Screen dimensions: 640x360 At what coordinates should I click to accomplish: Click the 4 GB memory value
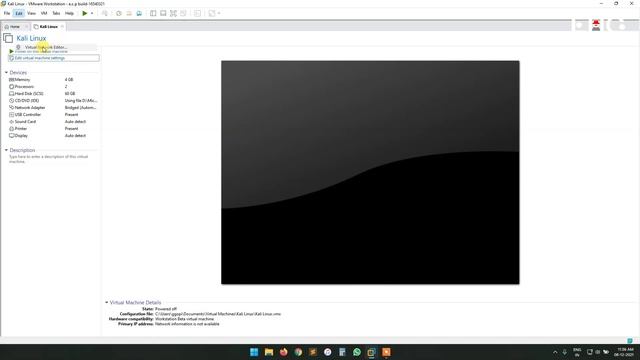(x=69, y=80)
